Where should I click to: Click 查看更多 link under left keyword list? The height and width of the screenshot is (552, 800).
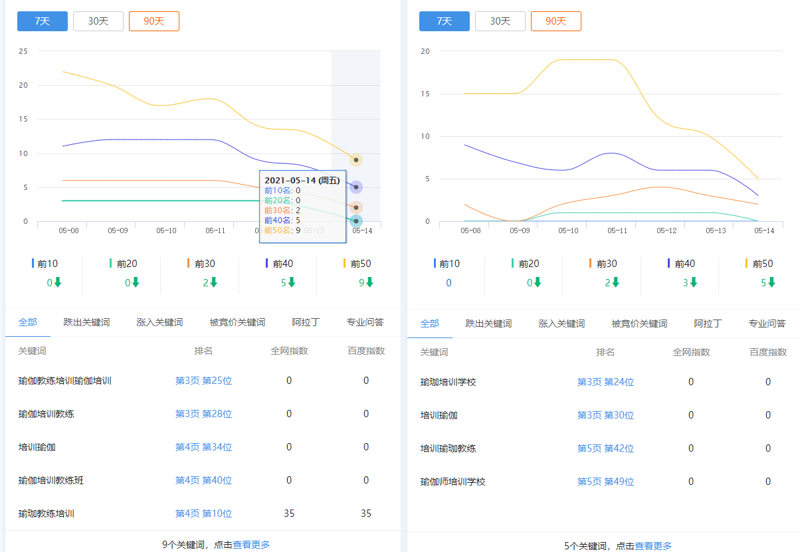coord(251,545)
